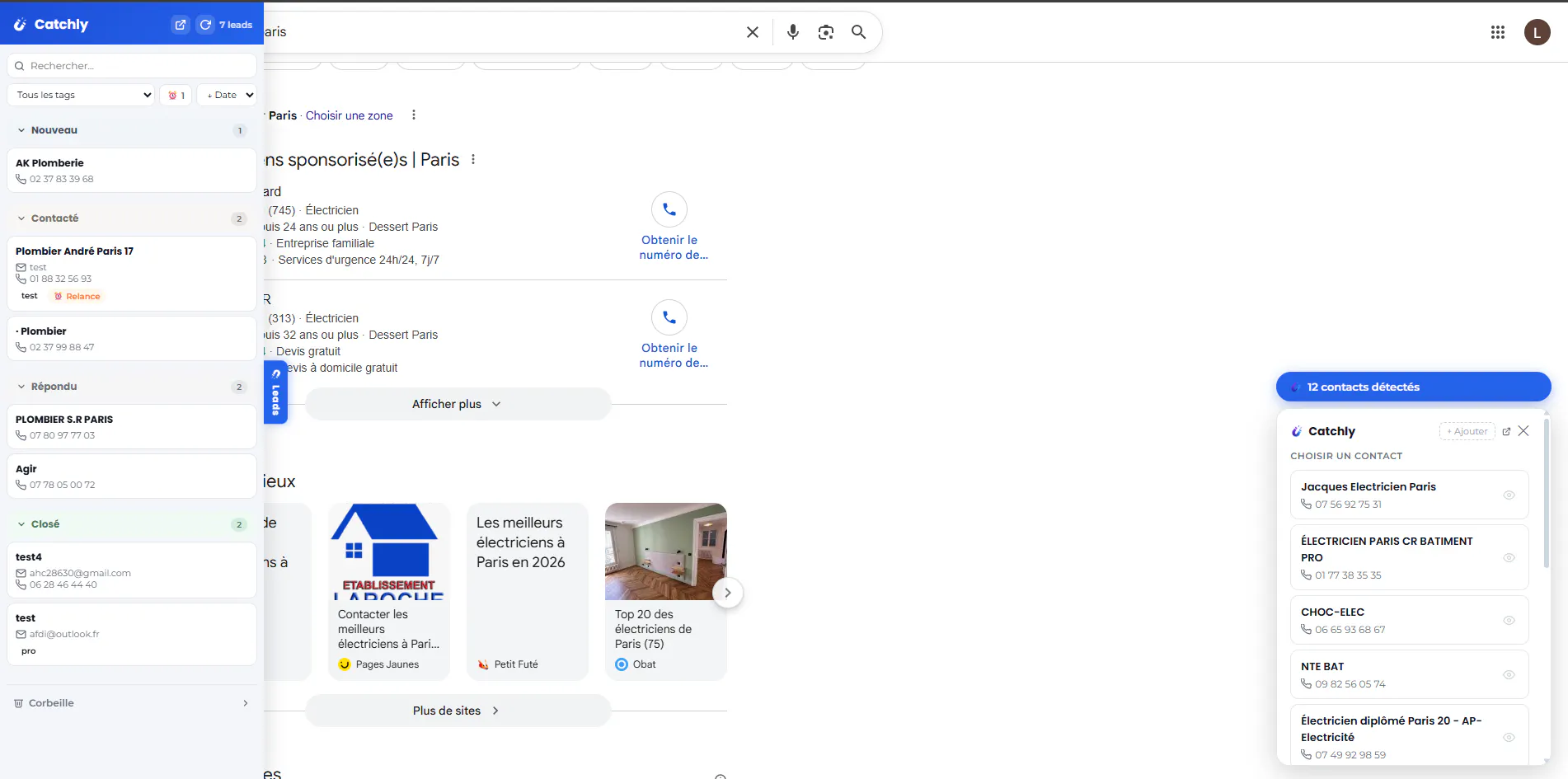Open Google Lens image search
The width and height of the screenshot is (1568, 779).
[826, 32]
